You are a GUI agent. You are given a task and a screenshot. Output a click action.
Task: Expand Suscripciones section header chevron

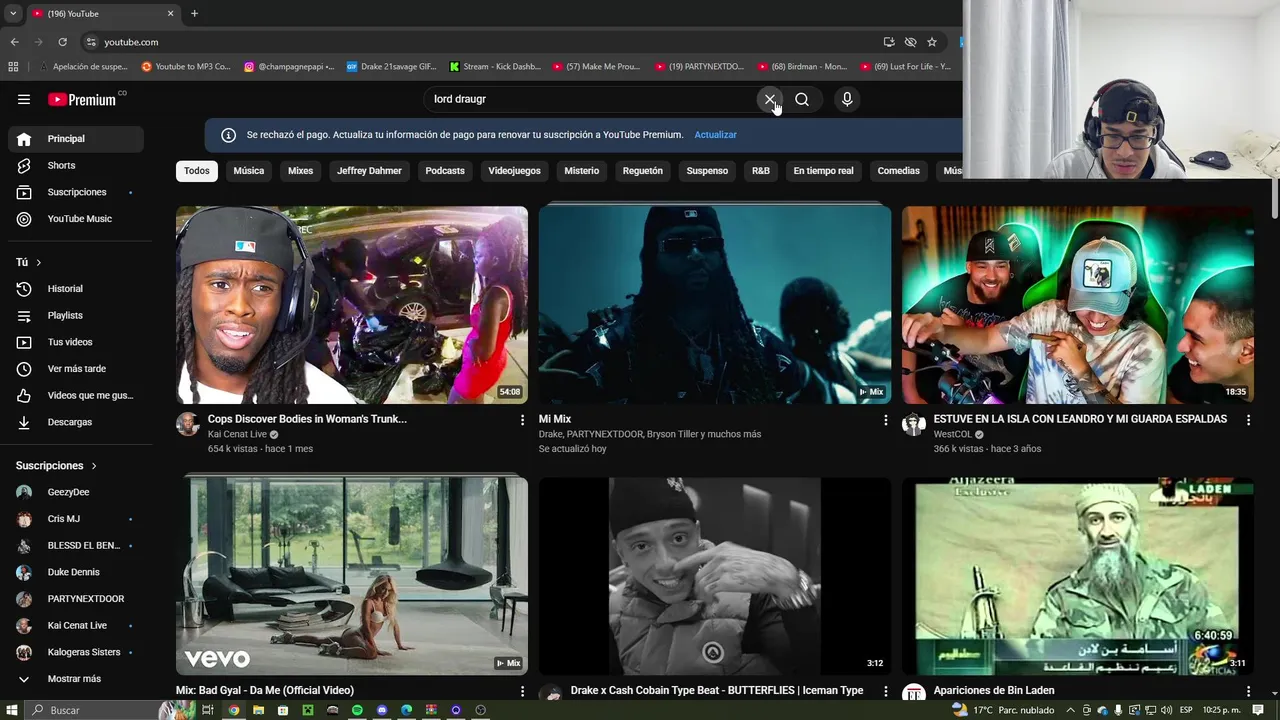94,466
